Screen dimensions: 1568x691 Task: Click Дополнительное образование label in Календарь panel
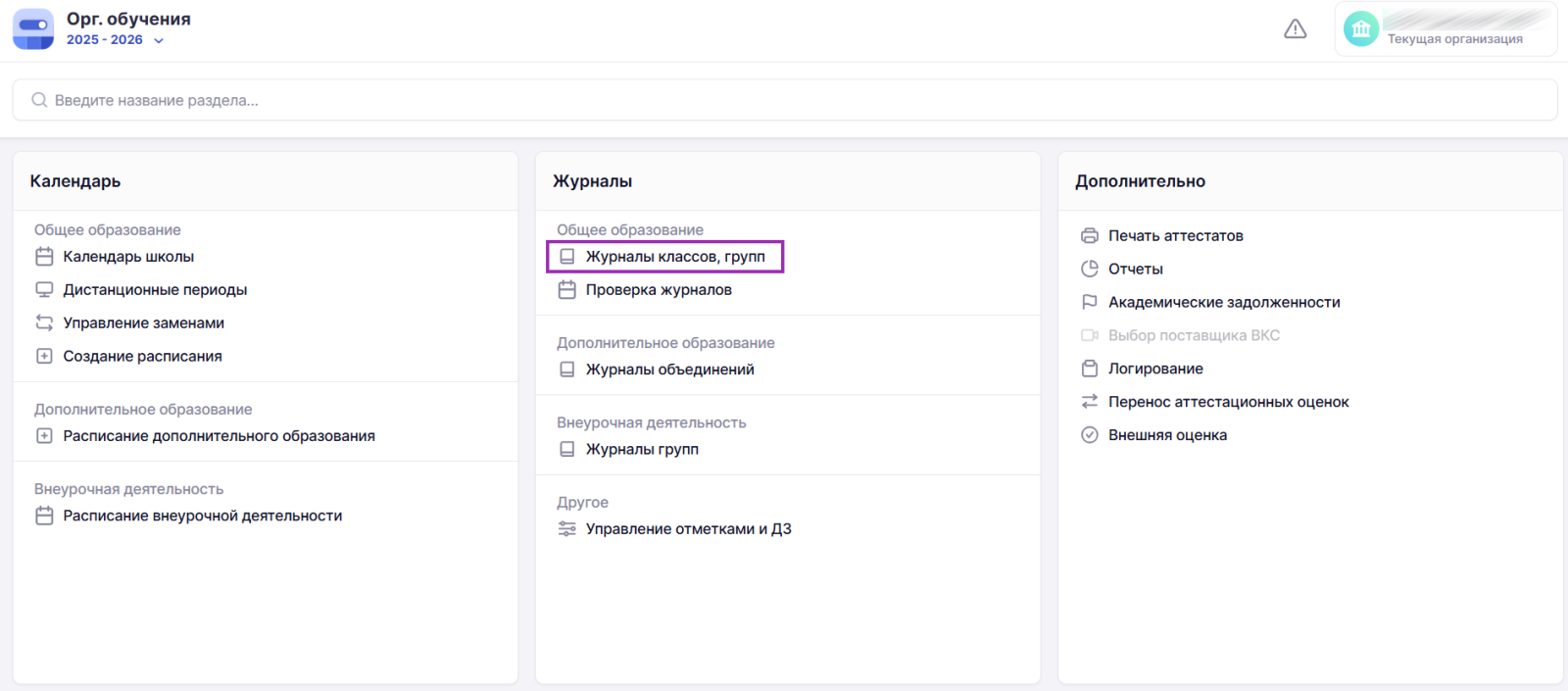(x=143, y=410)
